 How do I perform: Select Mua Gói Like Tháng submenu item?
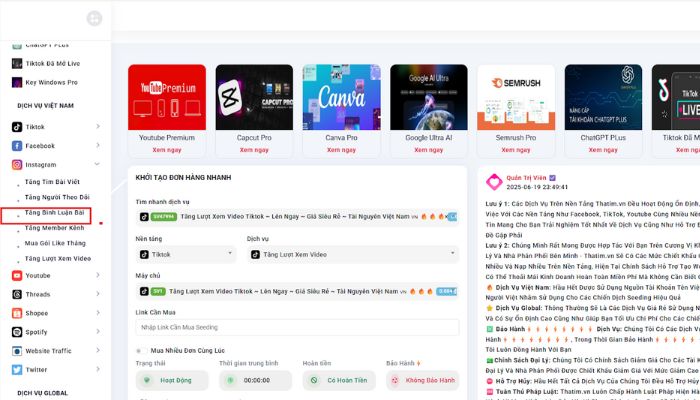55,243
